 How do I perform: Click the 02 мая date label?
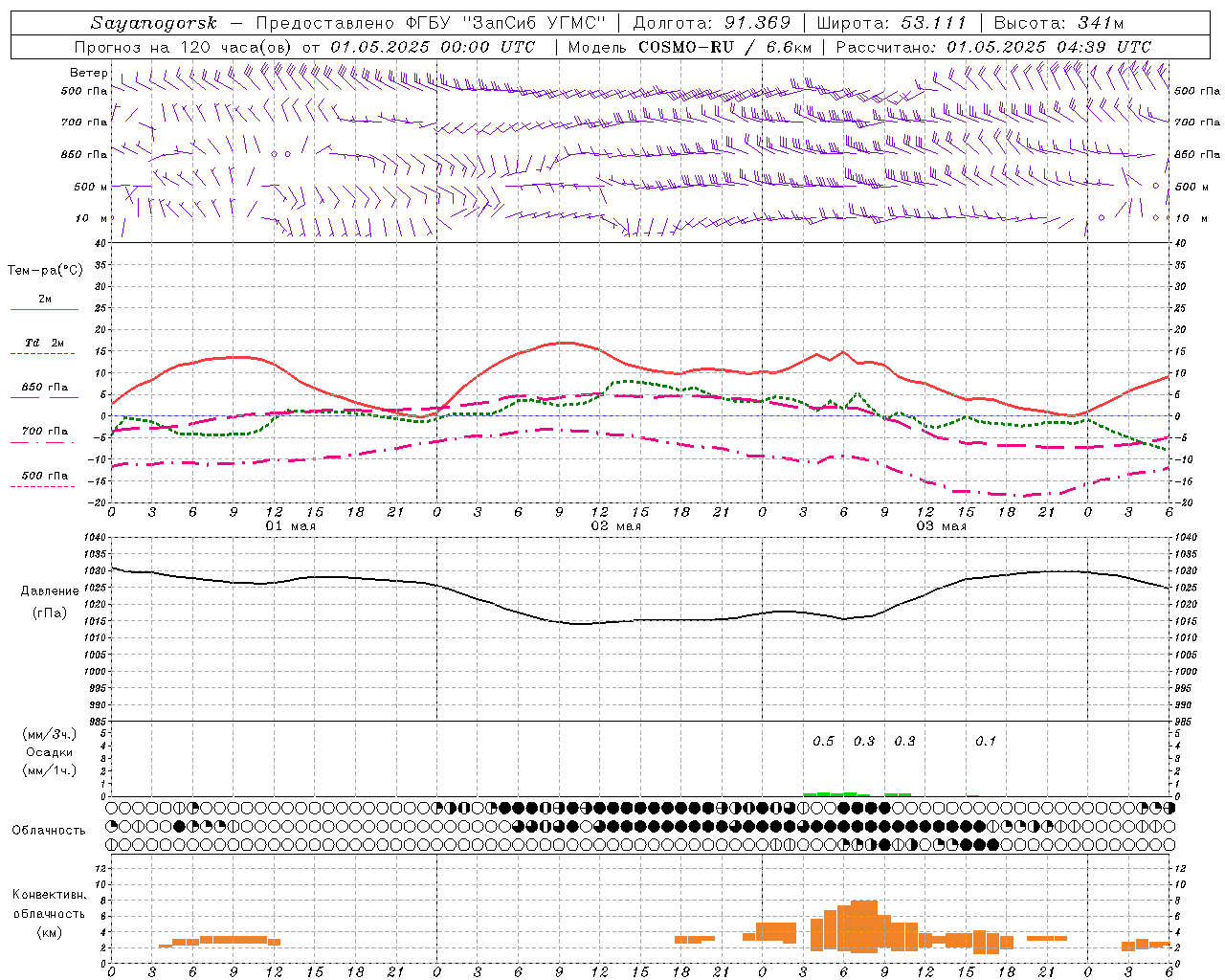coord(615,526)
